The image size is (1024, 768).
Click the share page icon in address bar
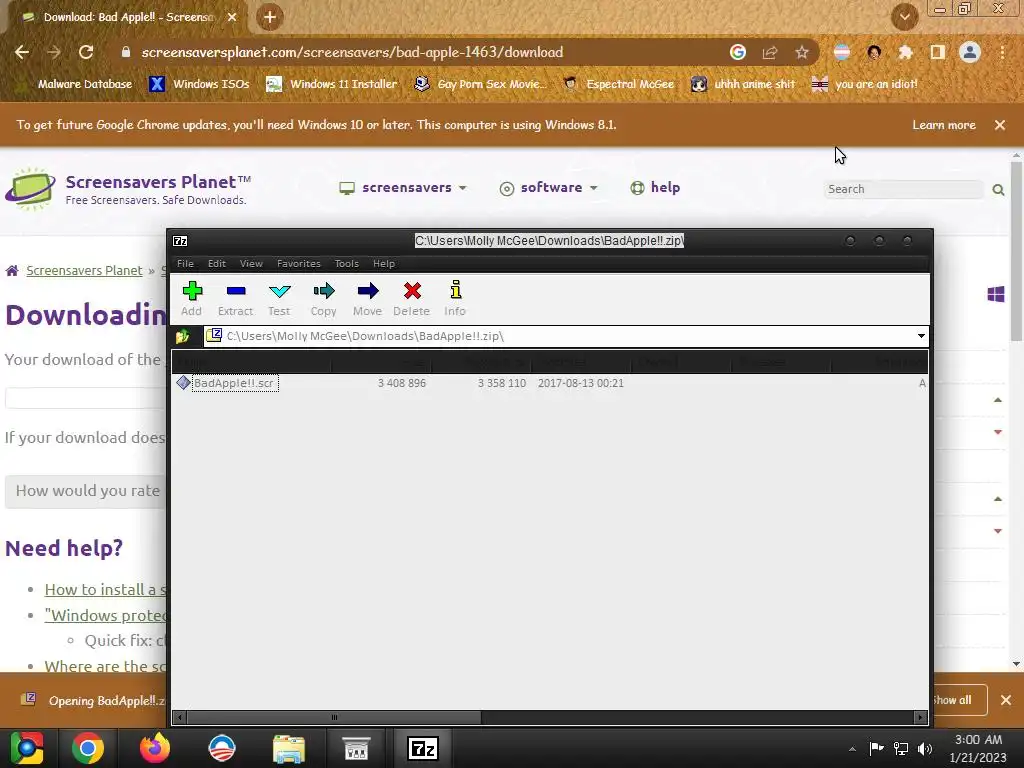coord(770,52)
